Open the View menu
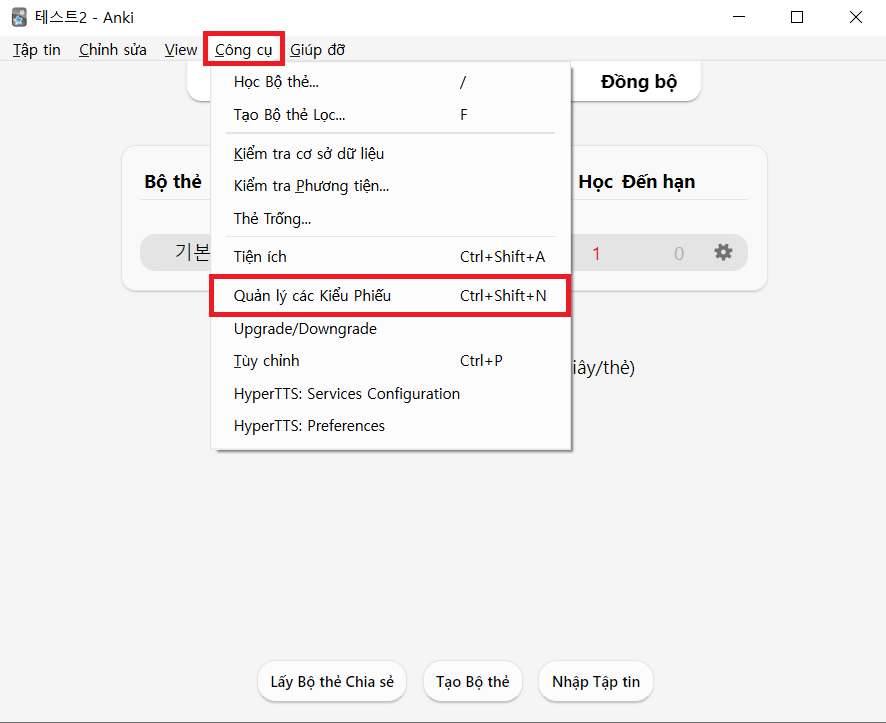 [181, 50]
